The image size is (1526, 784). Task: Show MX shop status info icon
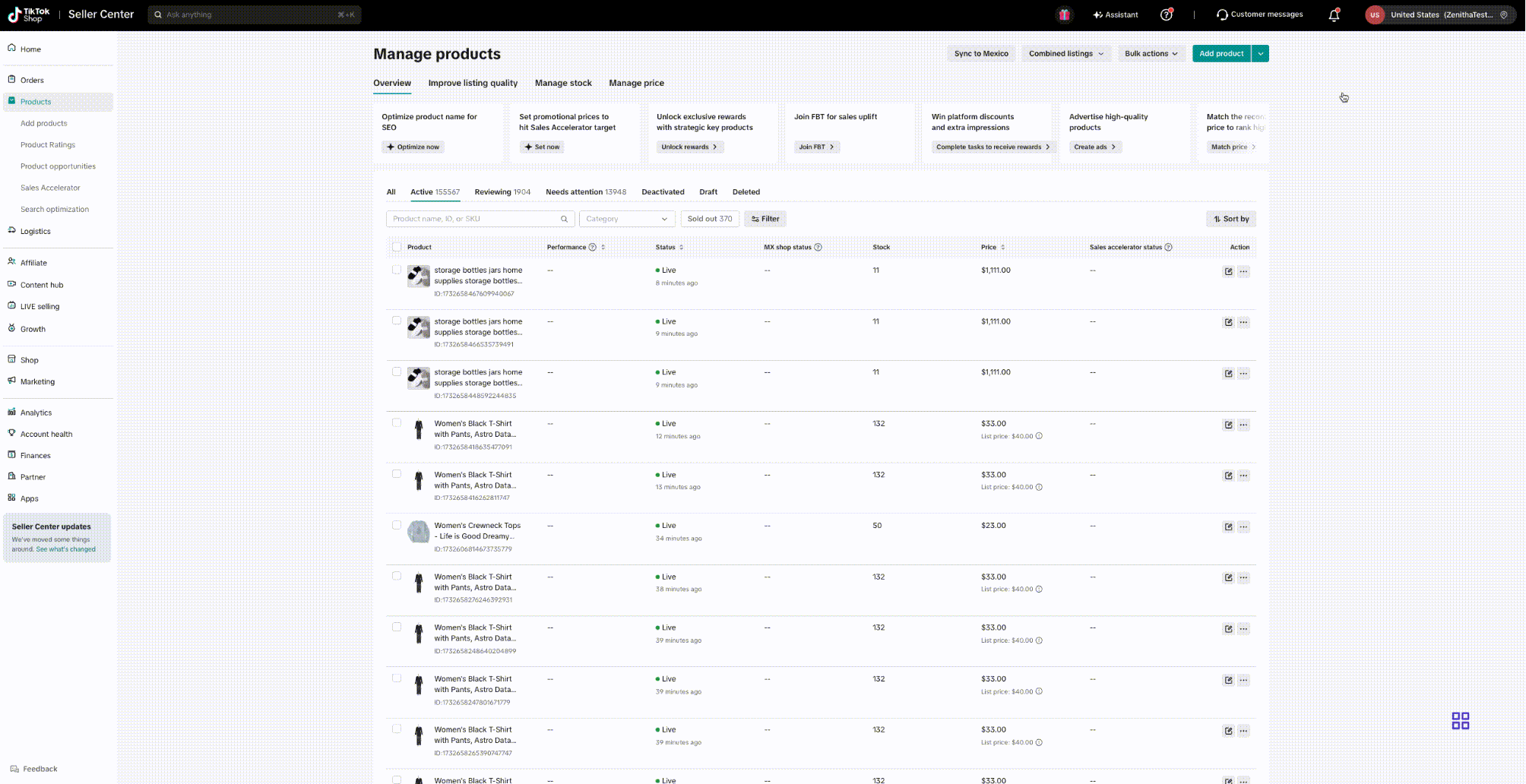tap(818, 247)
